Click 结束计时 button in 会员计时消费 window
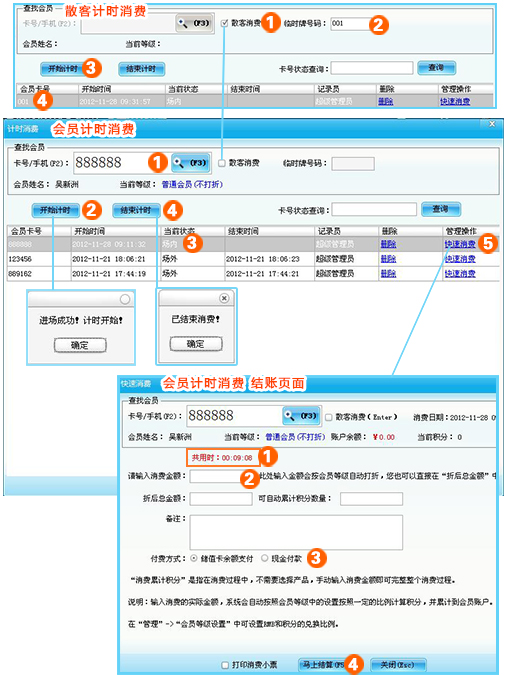 coord(136,210)
